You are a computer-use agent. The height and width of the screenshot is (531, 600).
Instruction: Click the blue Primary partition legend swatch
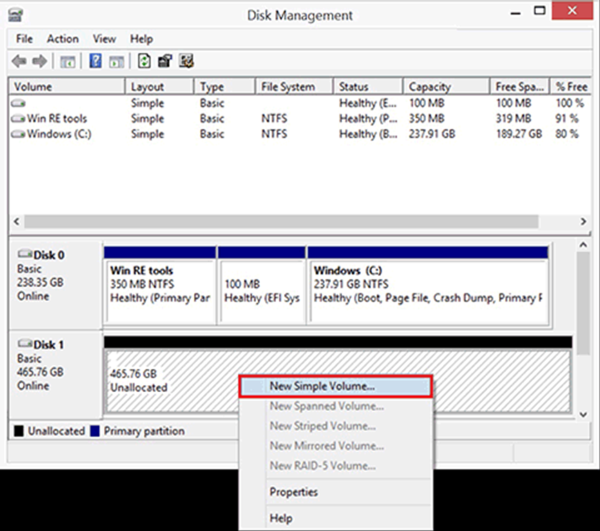point(95,431)
